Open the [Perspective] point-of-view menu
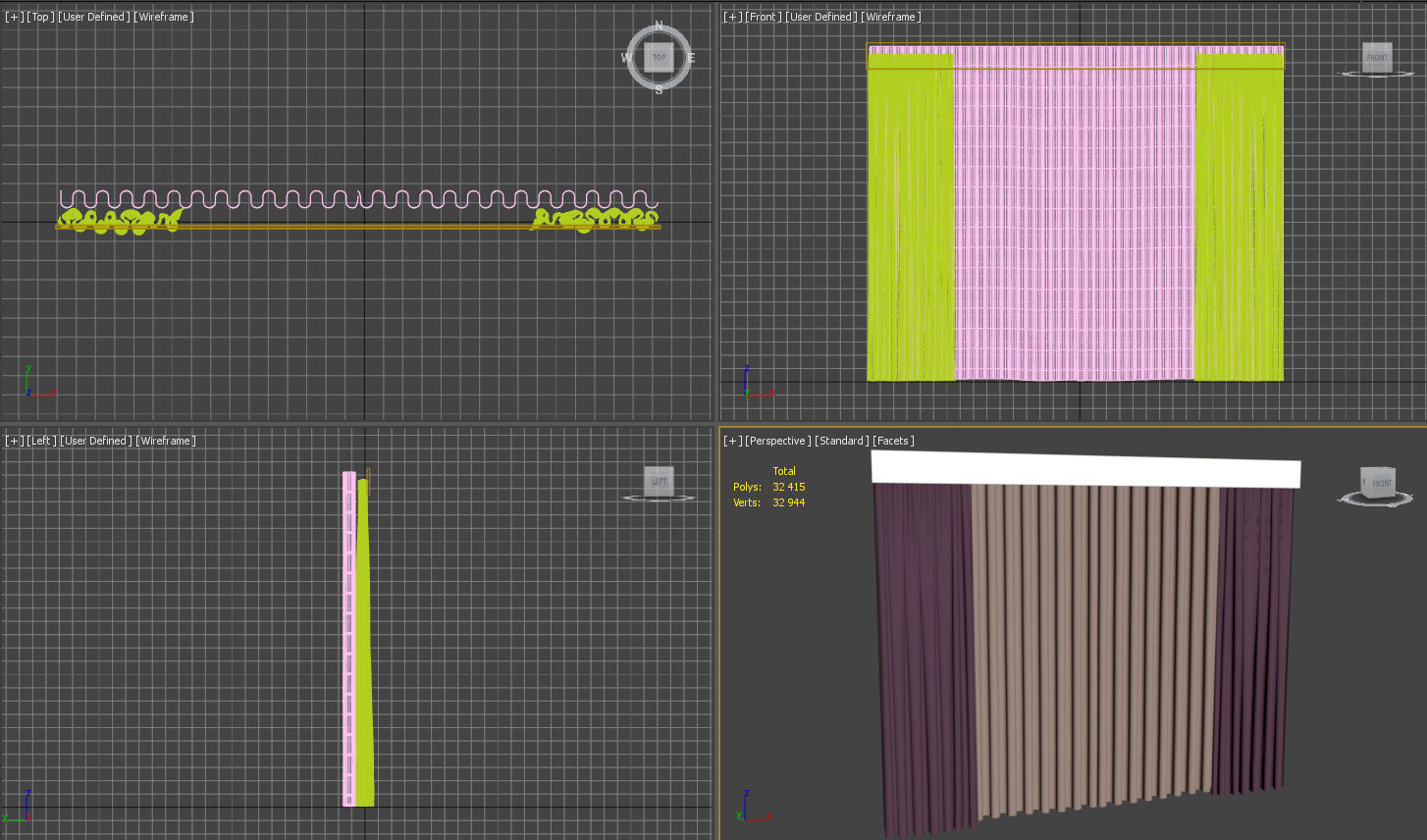The height and width of the screenshot is (840, 1427). [x=778, y=441]
